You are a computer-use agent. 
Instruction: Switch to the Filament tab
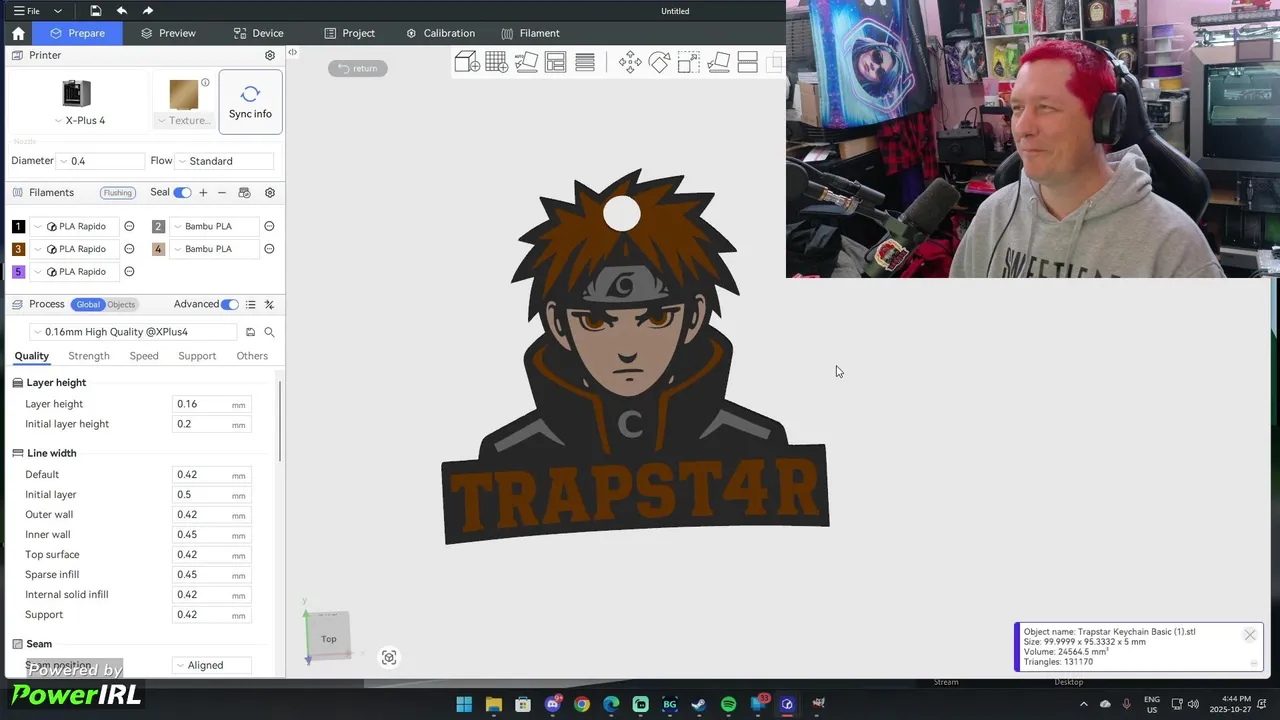click(x=530, y=33)
